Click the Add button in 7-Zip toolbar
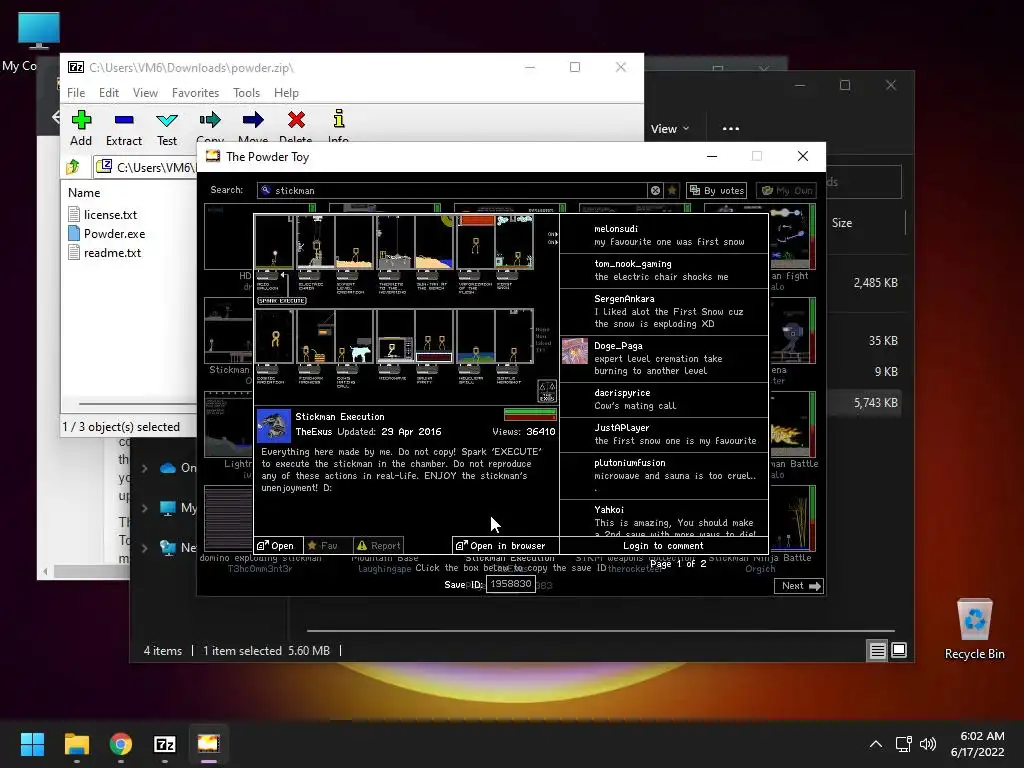The height and width of the screenshot is (768, 1024). [x=81, y=128]
